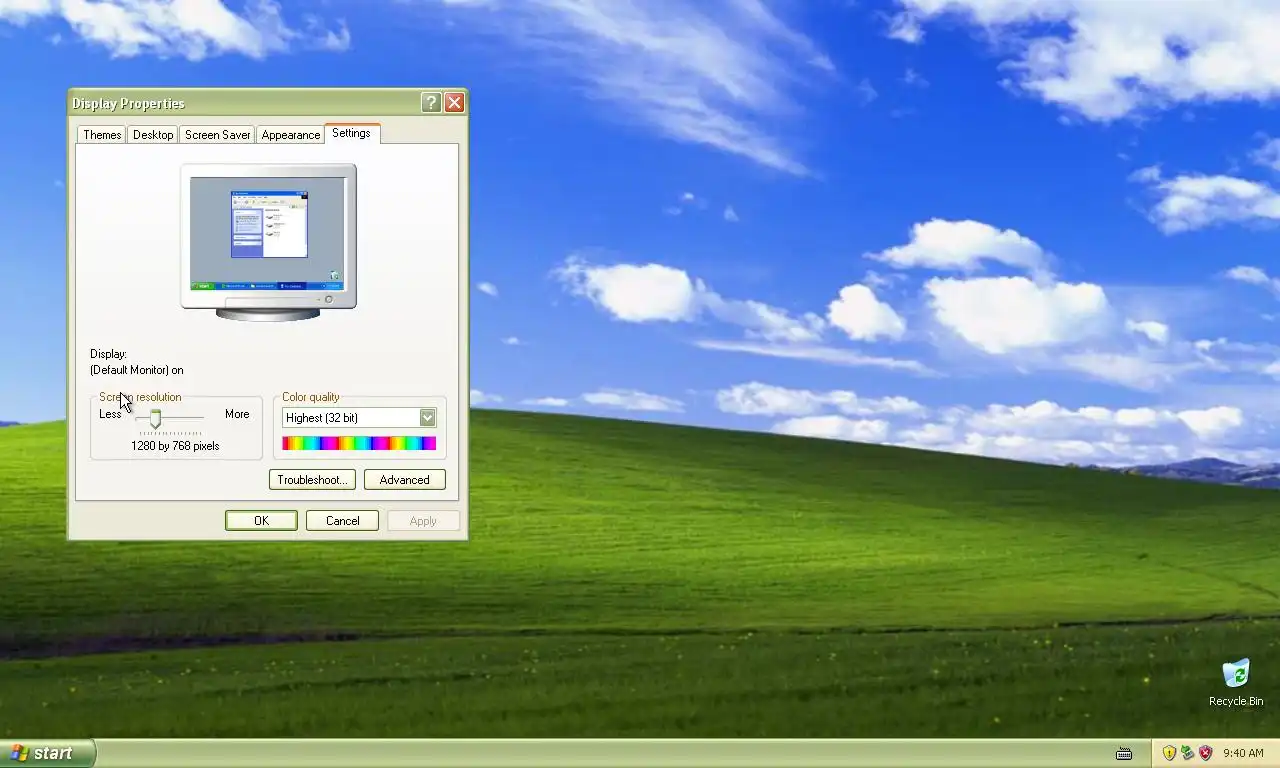Screen dimensions: 1280x768
Task: Close the Display Properties dialog
Action: click(454, 102)
